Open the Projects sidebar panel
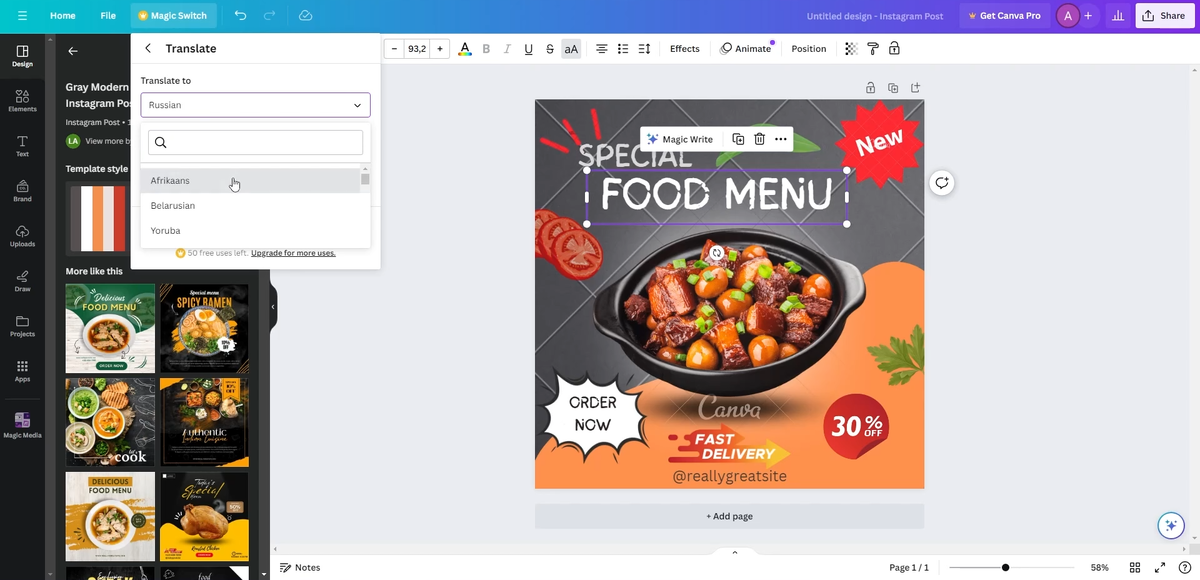Image resolution: width=1200 pixels, height=580 pixels. (22, 326)
